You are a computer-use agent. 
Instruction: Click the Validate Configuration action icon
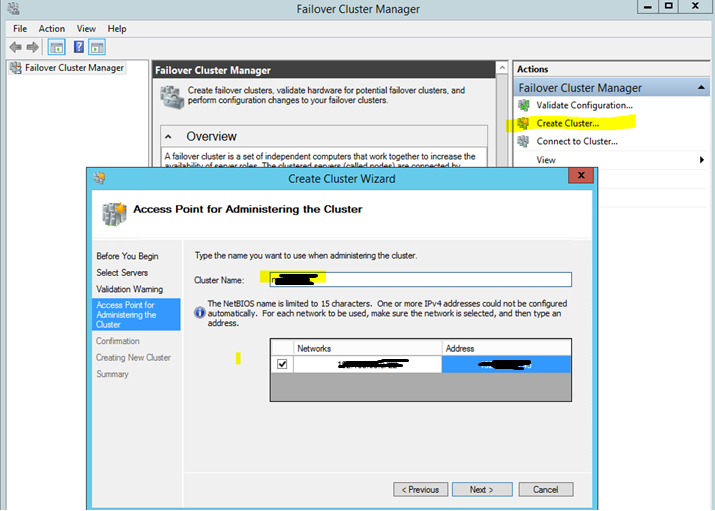pos(523,105)
